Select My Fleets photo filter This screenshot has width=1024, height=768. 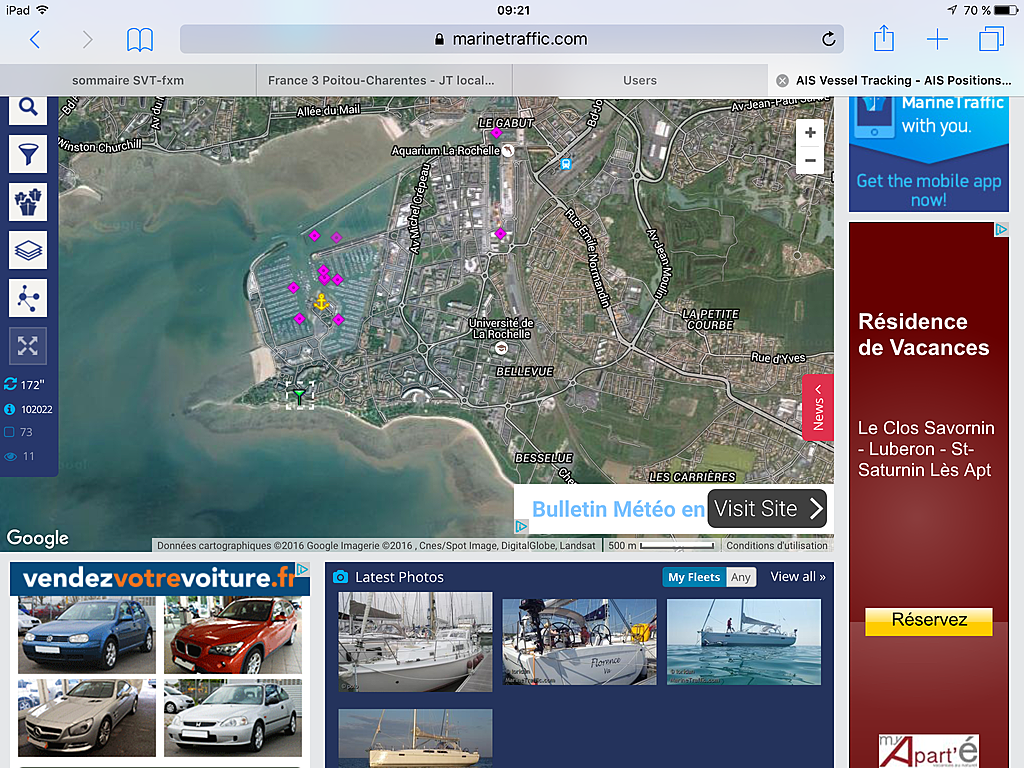(x=694, y=577)
